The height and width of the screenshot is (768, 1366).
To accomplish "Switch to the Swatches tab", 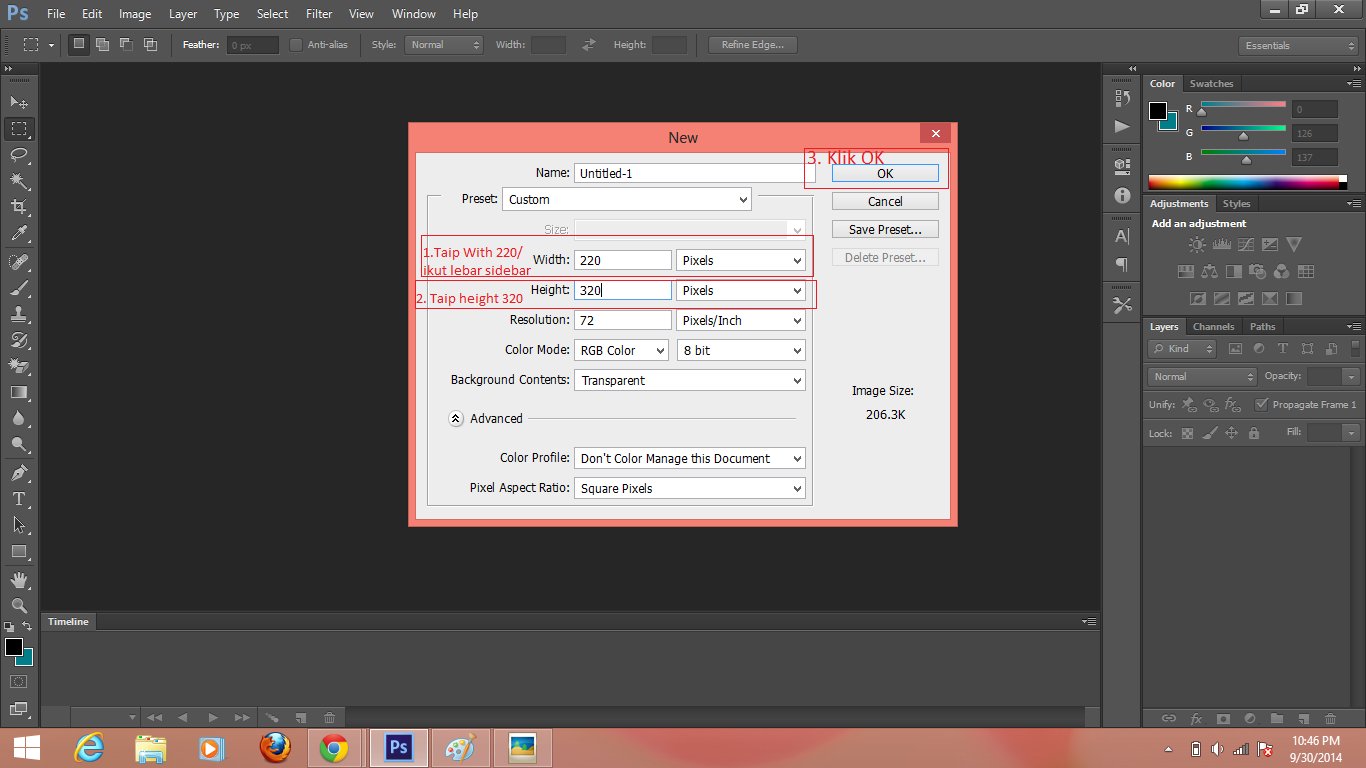I will (1211, 83).
